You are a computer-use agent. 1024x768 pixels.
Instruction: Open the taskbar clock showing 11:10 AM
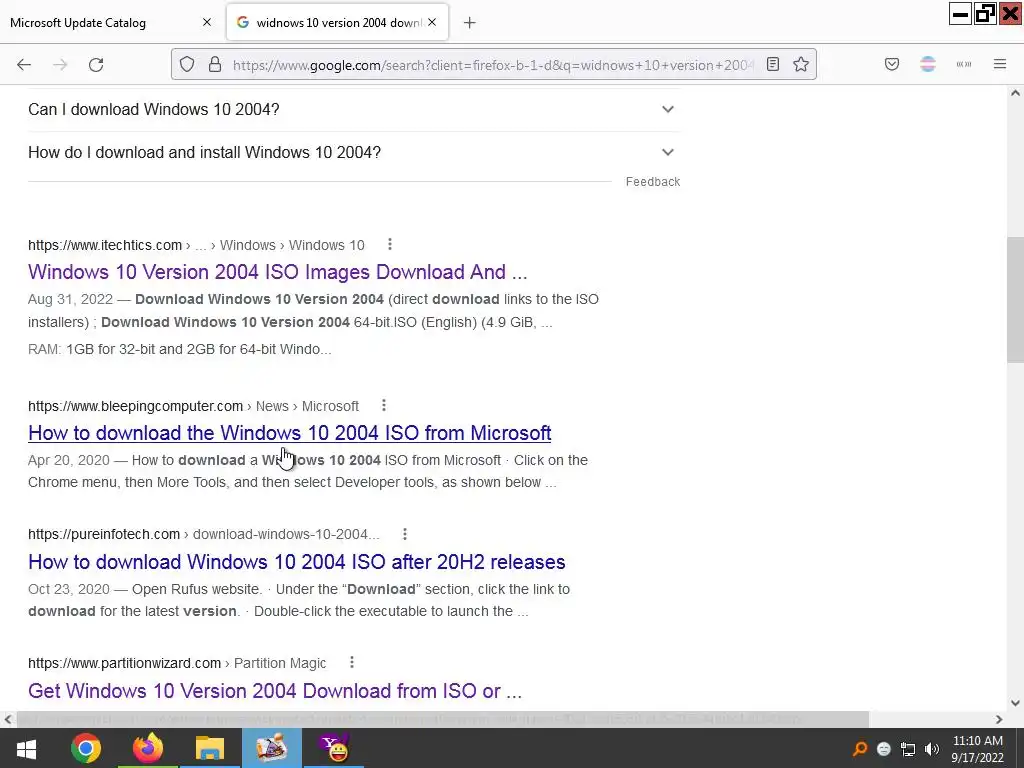(977, 749)
